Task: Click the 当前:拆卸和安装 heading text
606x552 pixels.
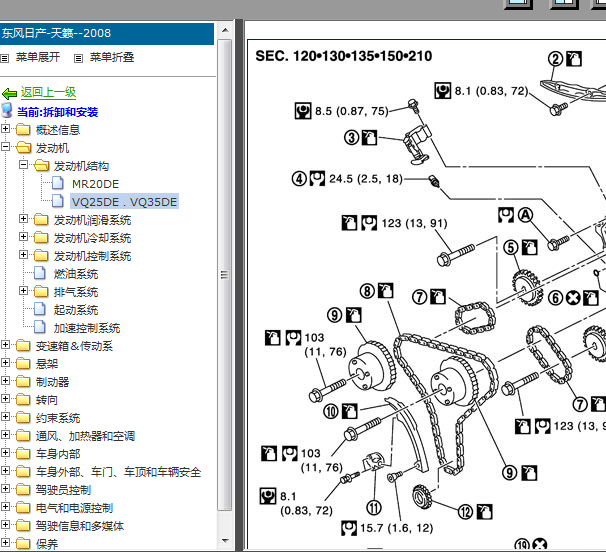Action: pos(58,112)
